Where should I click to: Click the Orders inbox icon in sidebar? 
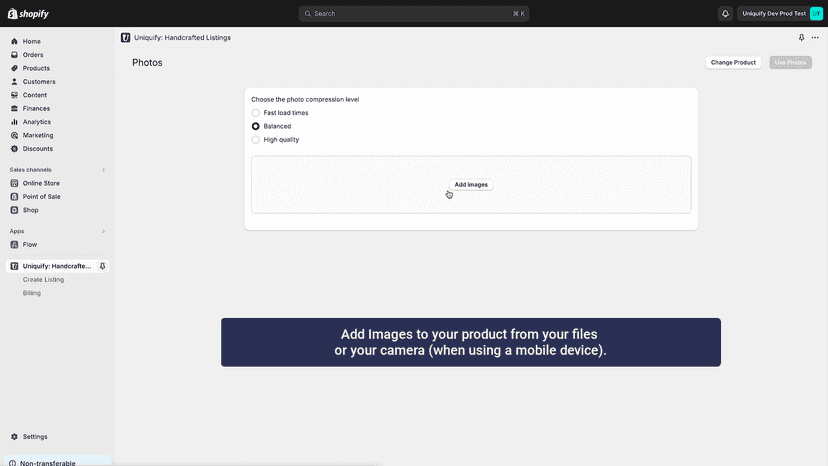[x=14, y=55]
